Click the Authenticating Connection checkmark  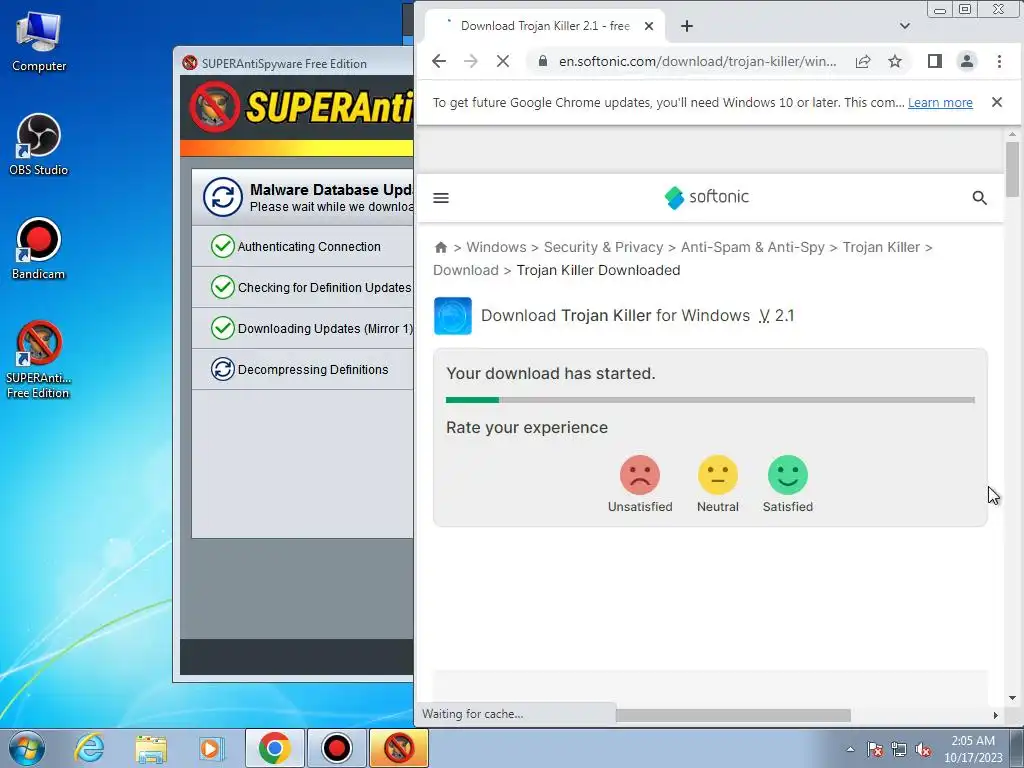(x=223, y=246)
